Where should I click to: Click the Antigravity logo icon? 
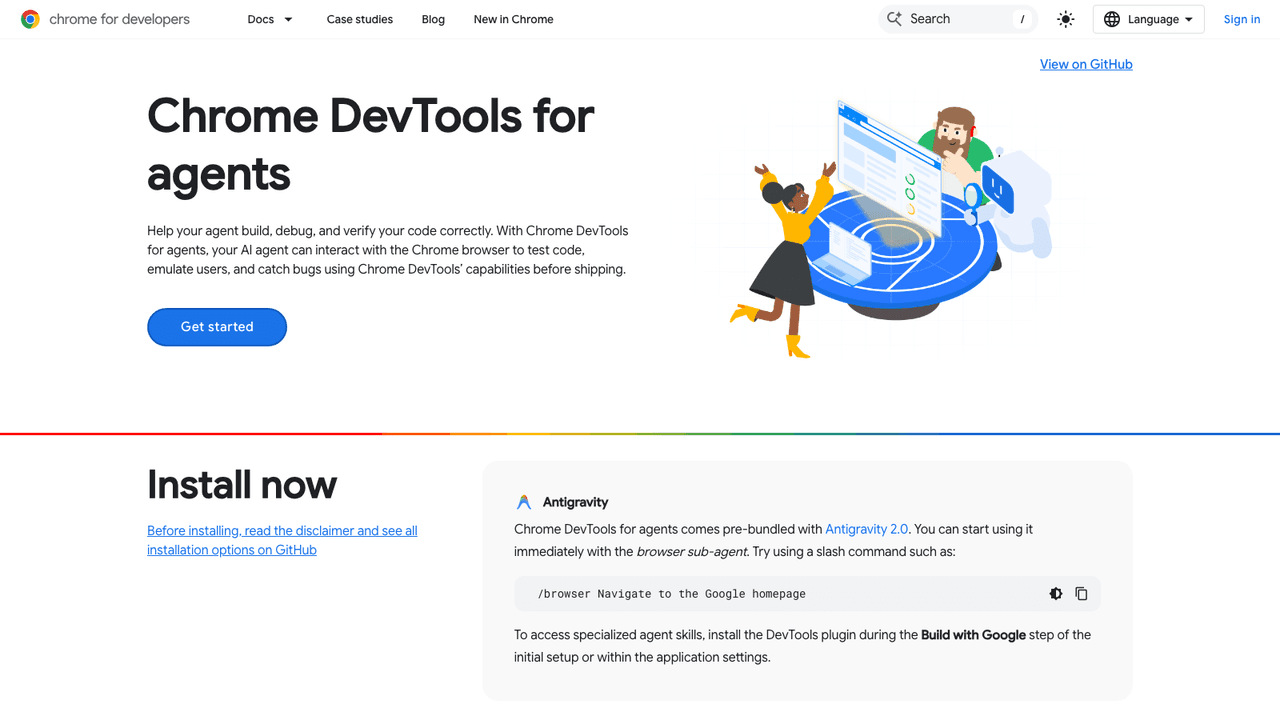pos(524,502)
